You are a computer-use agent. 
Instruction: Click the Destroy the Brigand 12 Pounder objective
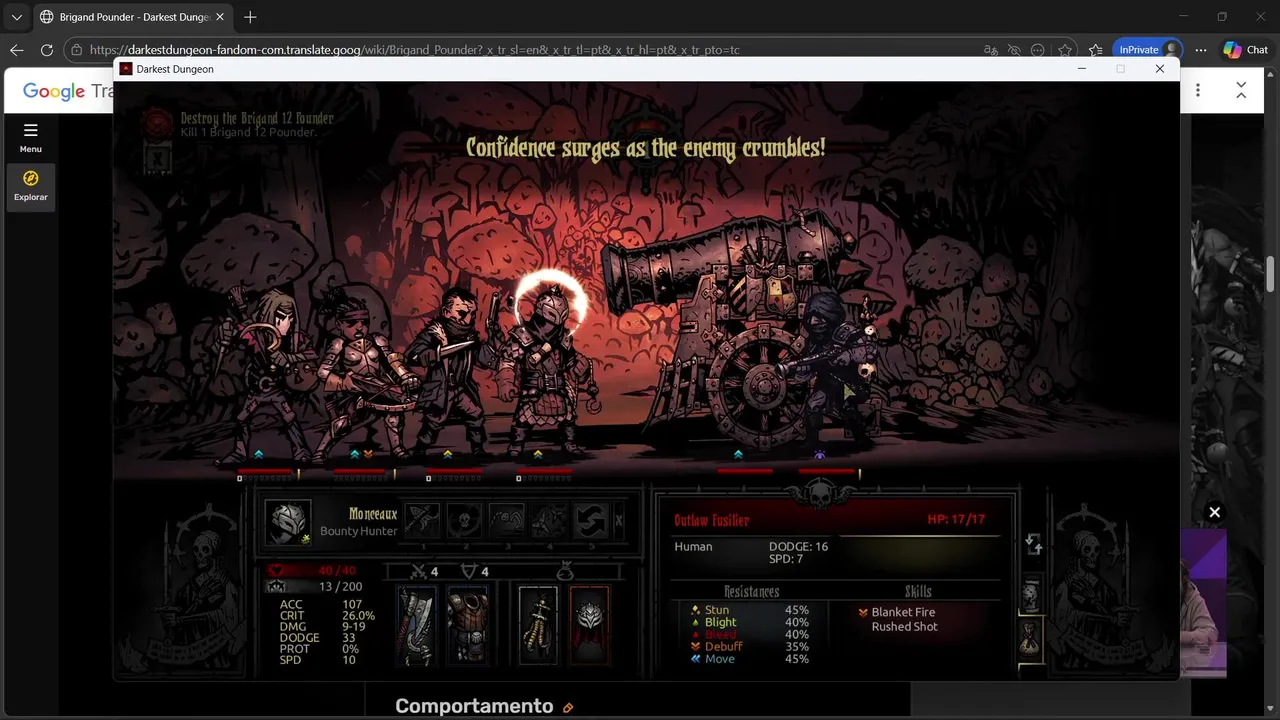[x=257, y=118]
